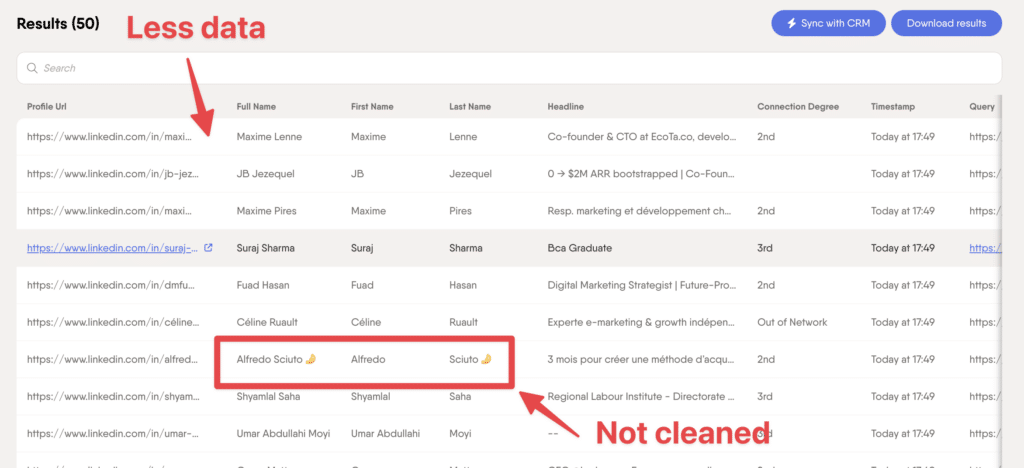Click the search magnifier icon
The width and height of the screenshot is (1024, 468).
[x=31, y=68]
